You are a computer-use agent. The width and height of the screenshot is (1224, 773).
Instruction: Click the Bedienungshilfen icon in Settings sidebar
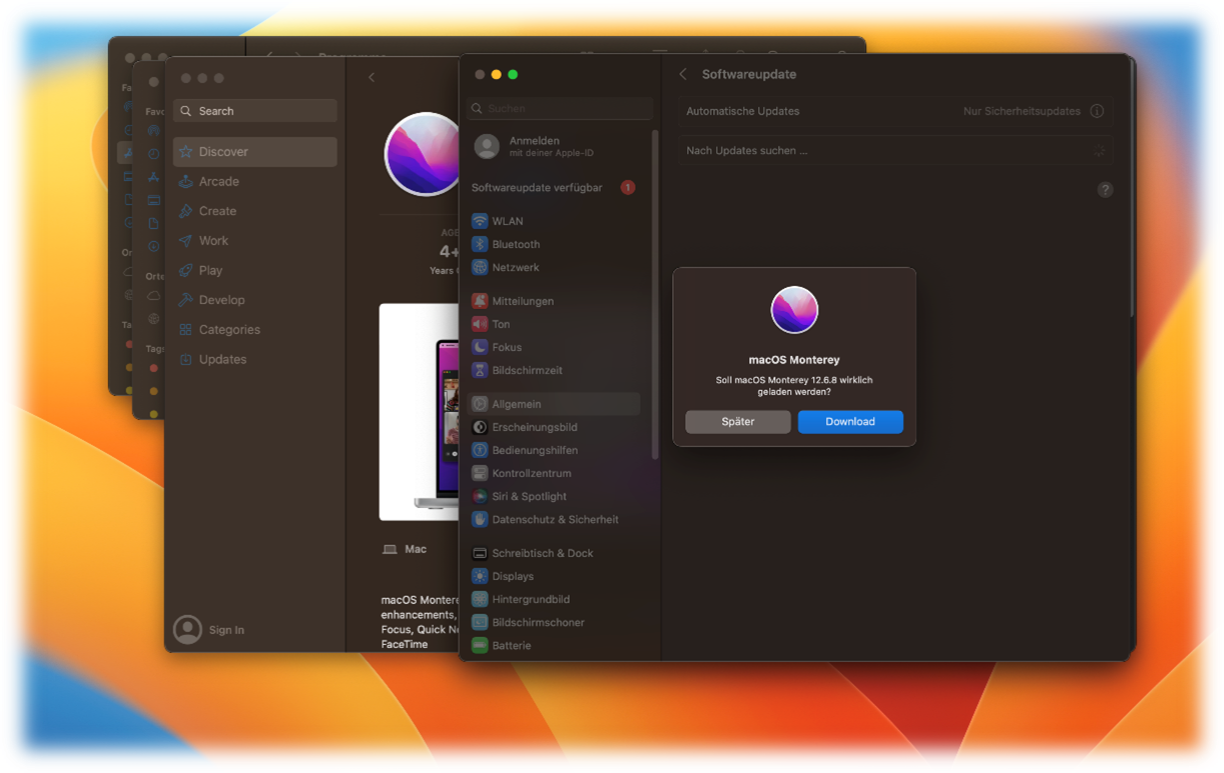click(480, 450)
